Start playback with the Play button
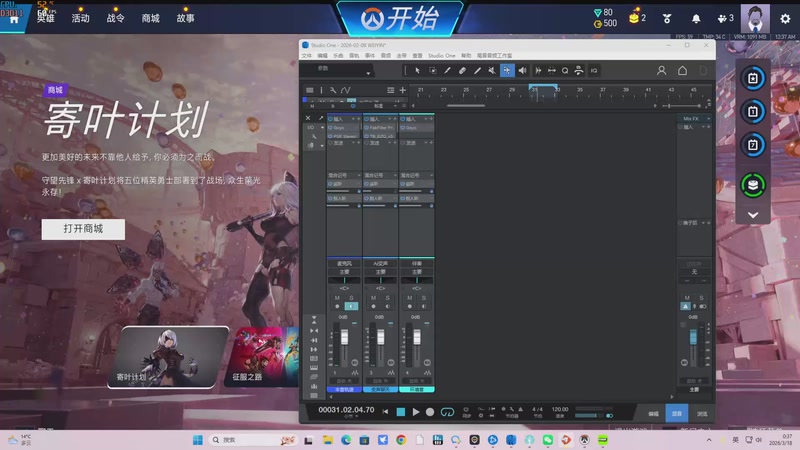The height and width of the screenshot is (450, 800). click(x=416, y=412)
